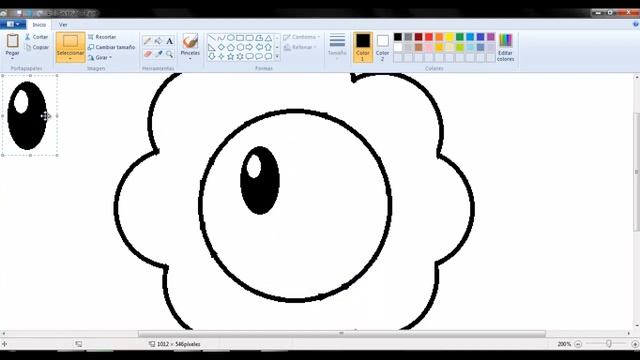640x360 pixels.
Task: Choose the up arrow shape
Action: (x=268, y=47)
